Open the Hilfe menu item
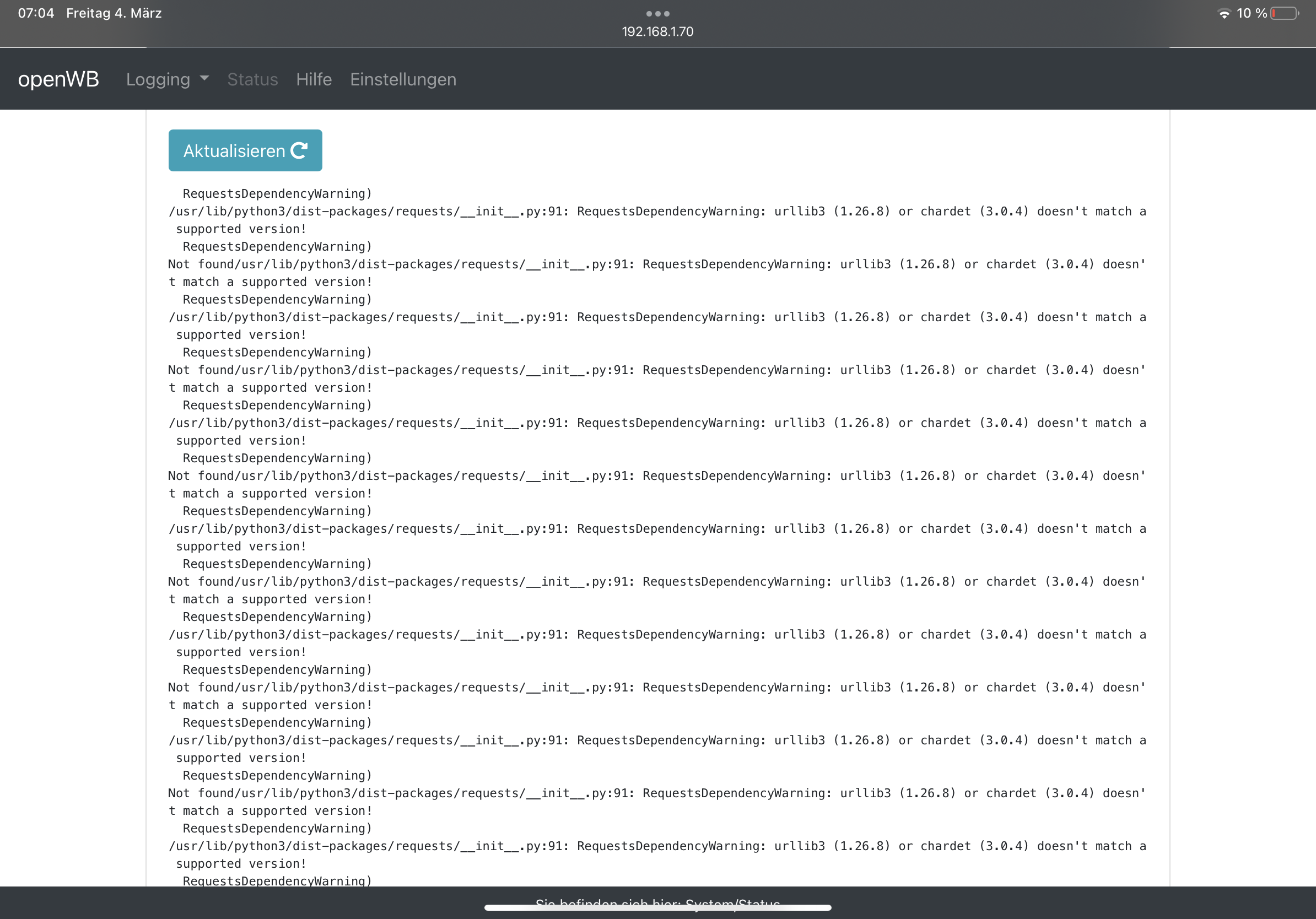The height and width of the screenshot is (919, 1316). click(314, 79)
